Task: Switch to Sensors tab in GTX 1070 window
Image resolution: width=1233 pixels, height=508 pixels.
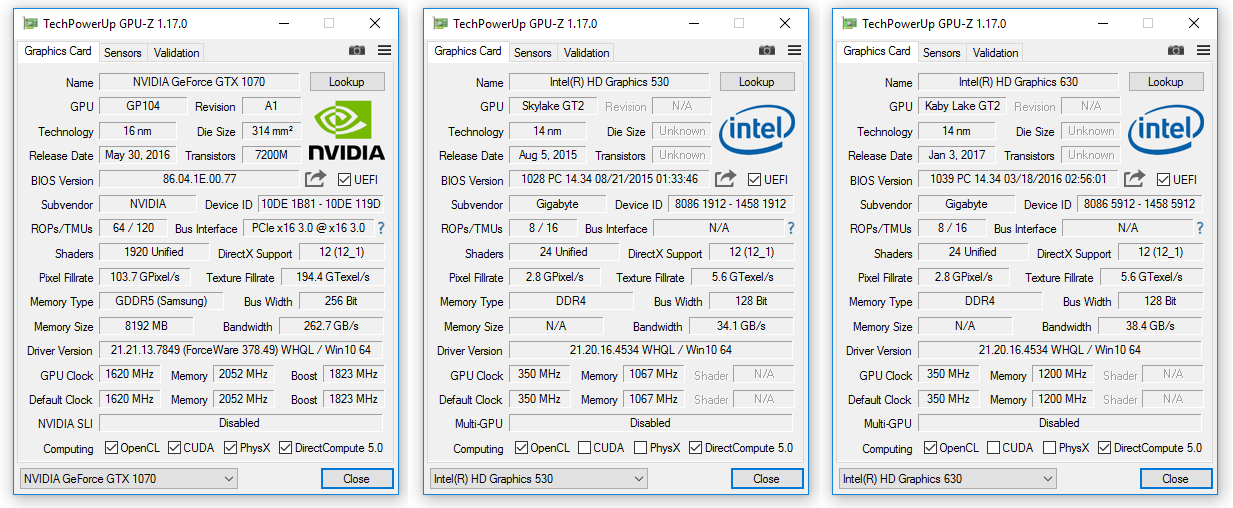Action: [x=123, y=53]
